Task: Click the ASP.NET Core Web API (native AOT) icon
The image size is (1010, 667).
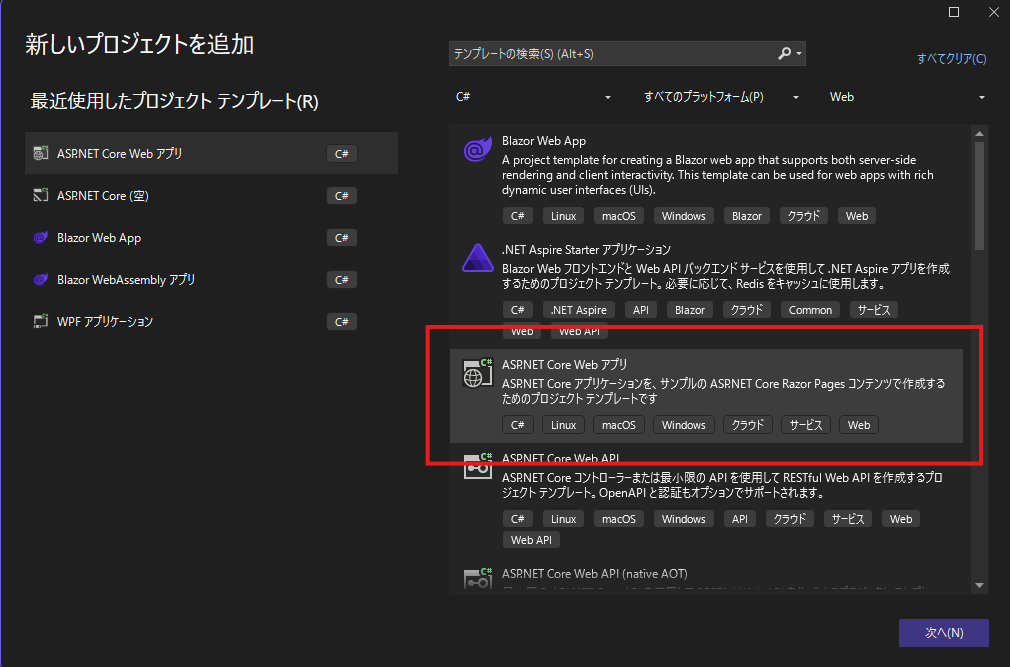Action: [x=478, y=579]
